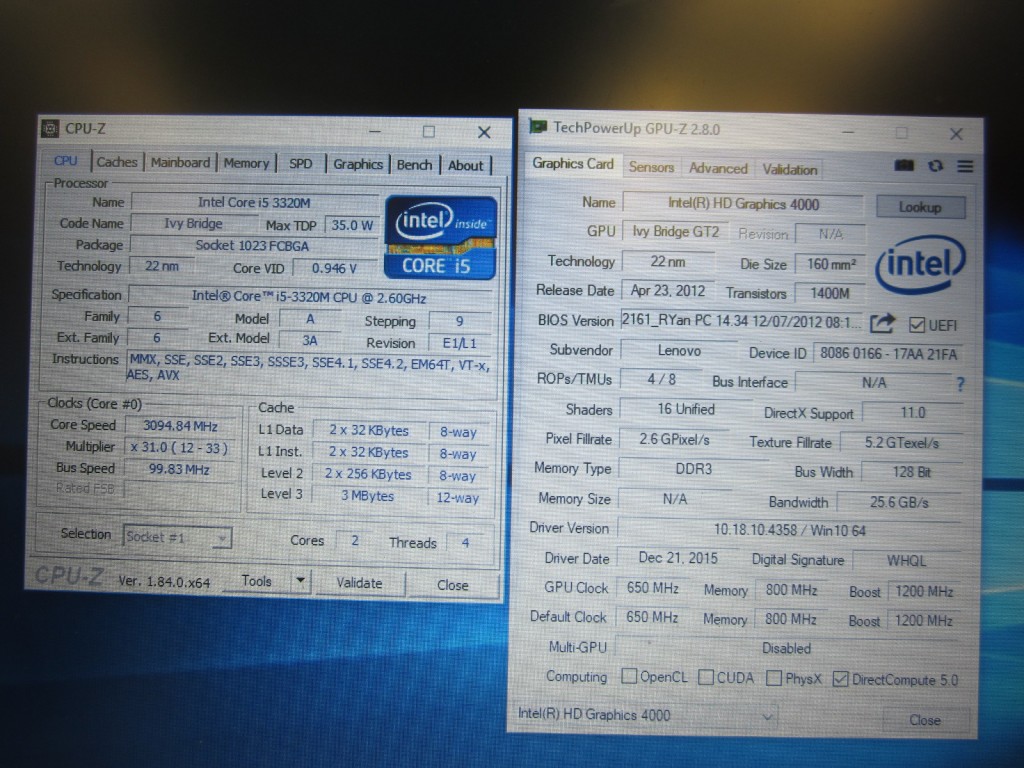Viewport: 1024px width, 768px height.
Task: Select the Memory tab in CPU-Z
Action: click(246, 163)
